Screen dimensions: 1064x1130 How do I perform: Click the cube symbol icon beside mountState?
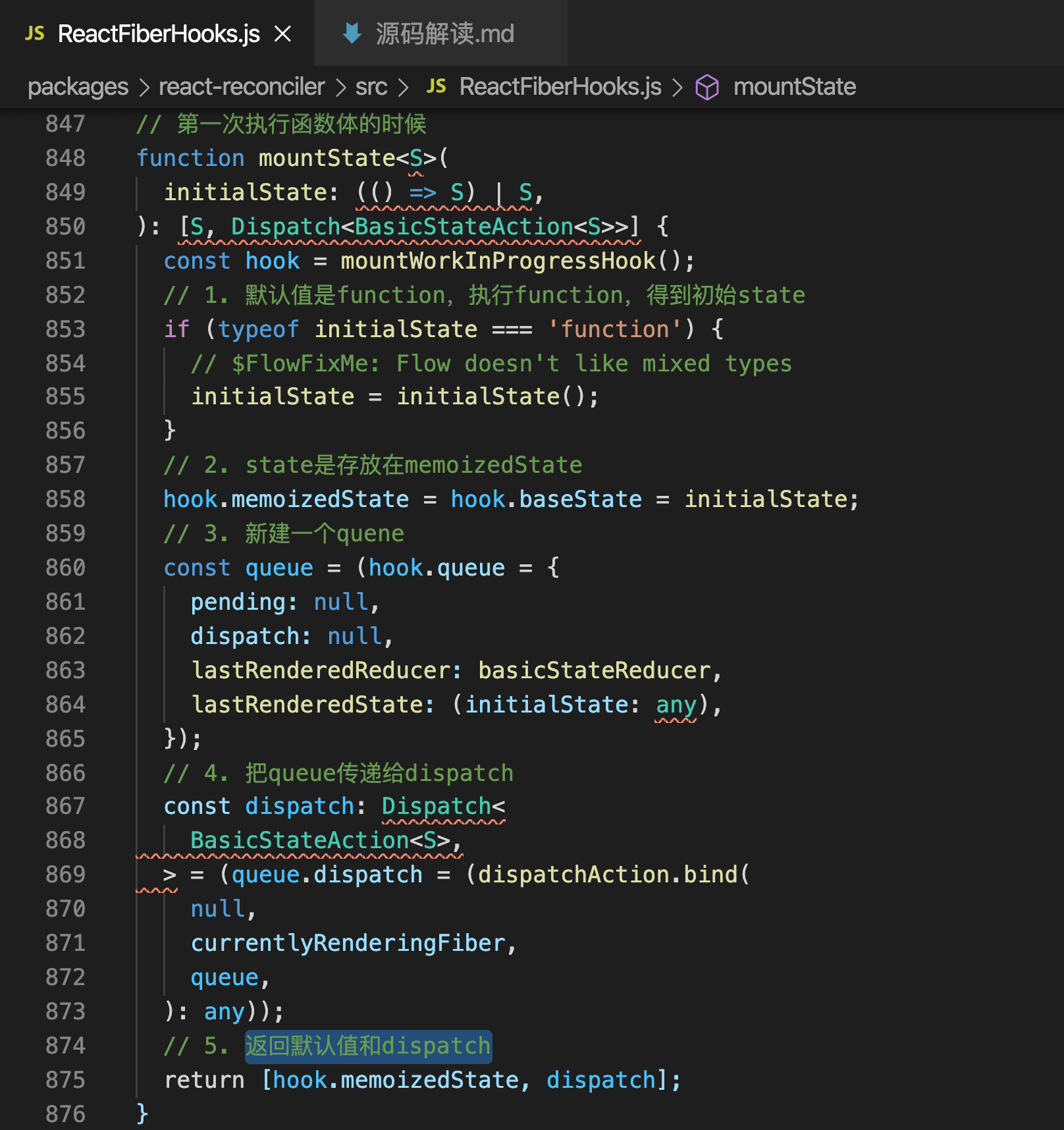pos(707,87)
